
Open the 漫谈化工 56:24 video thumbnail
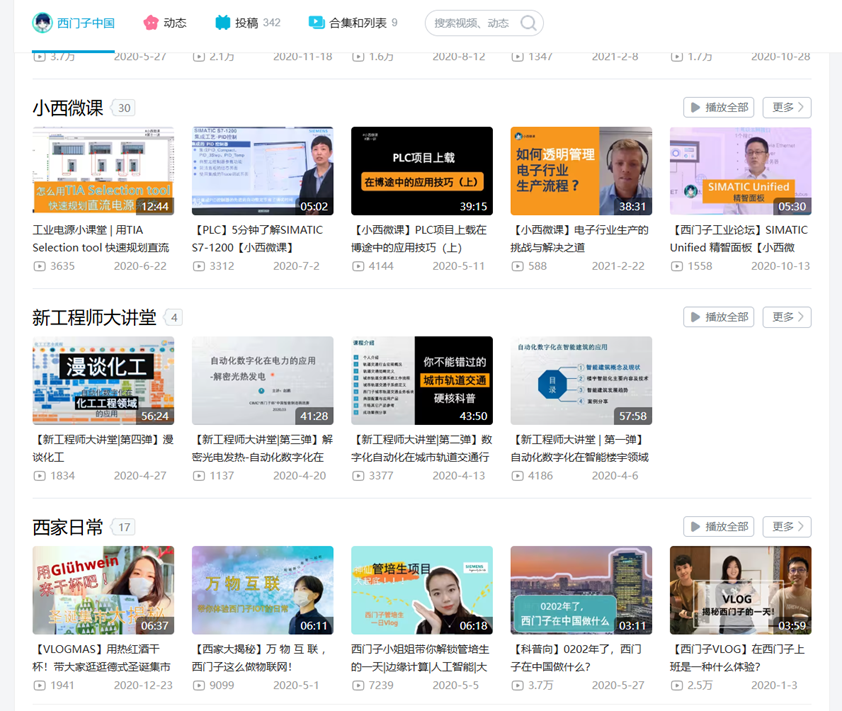click(x=103, y=381)
